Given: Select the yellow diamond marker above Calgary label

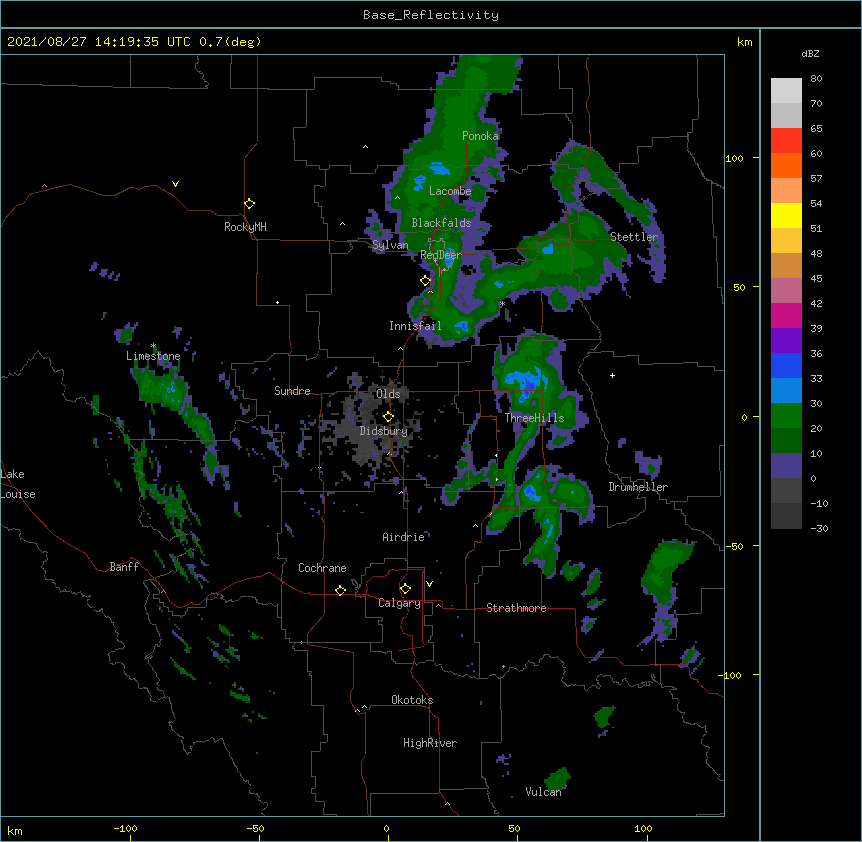Looking at the screenshot, I should [x=405, y=589].
